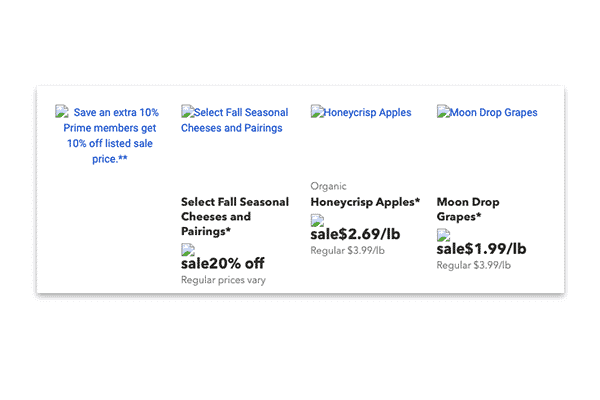Click the sale $1.99/lb price text
This screenshot has width=600, height=400.
pos(481,249)
